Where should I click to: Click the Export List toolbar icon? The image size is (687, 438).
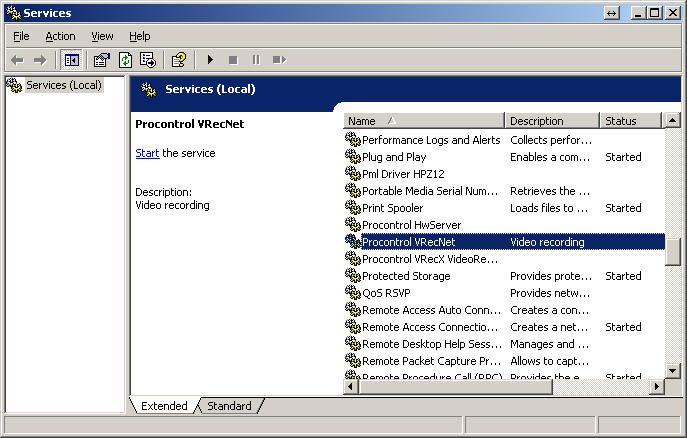tap(148, 60)
